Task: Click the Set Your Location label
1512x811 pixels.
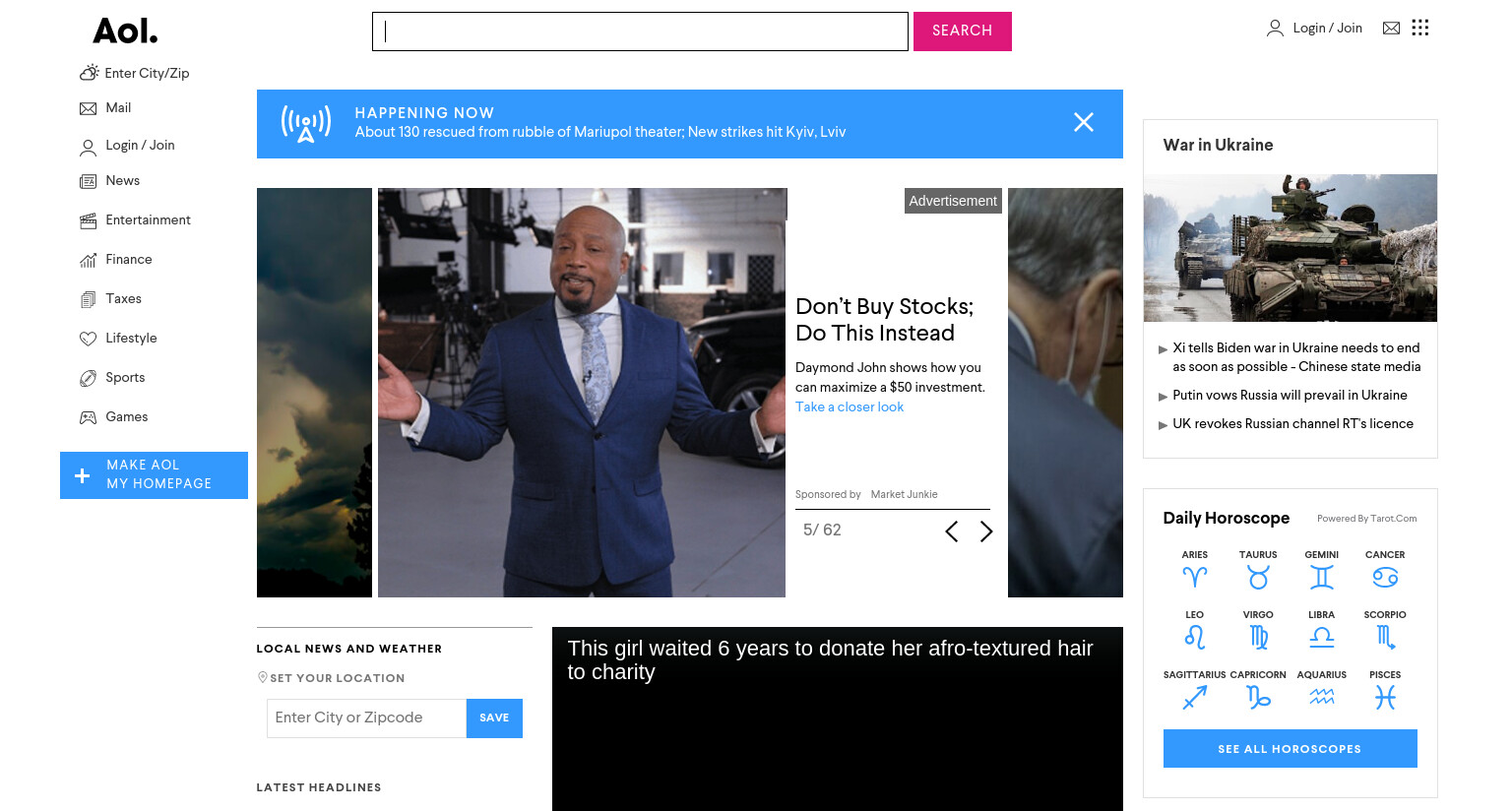Action: [x=338, y=678]
